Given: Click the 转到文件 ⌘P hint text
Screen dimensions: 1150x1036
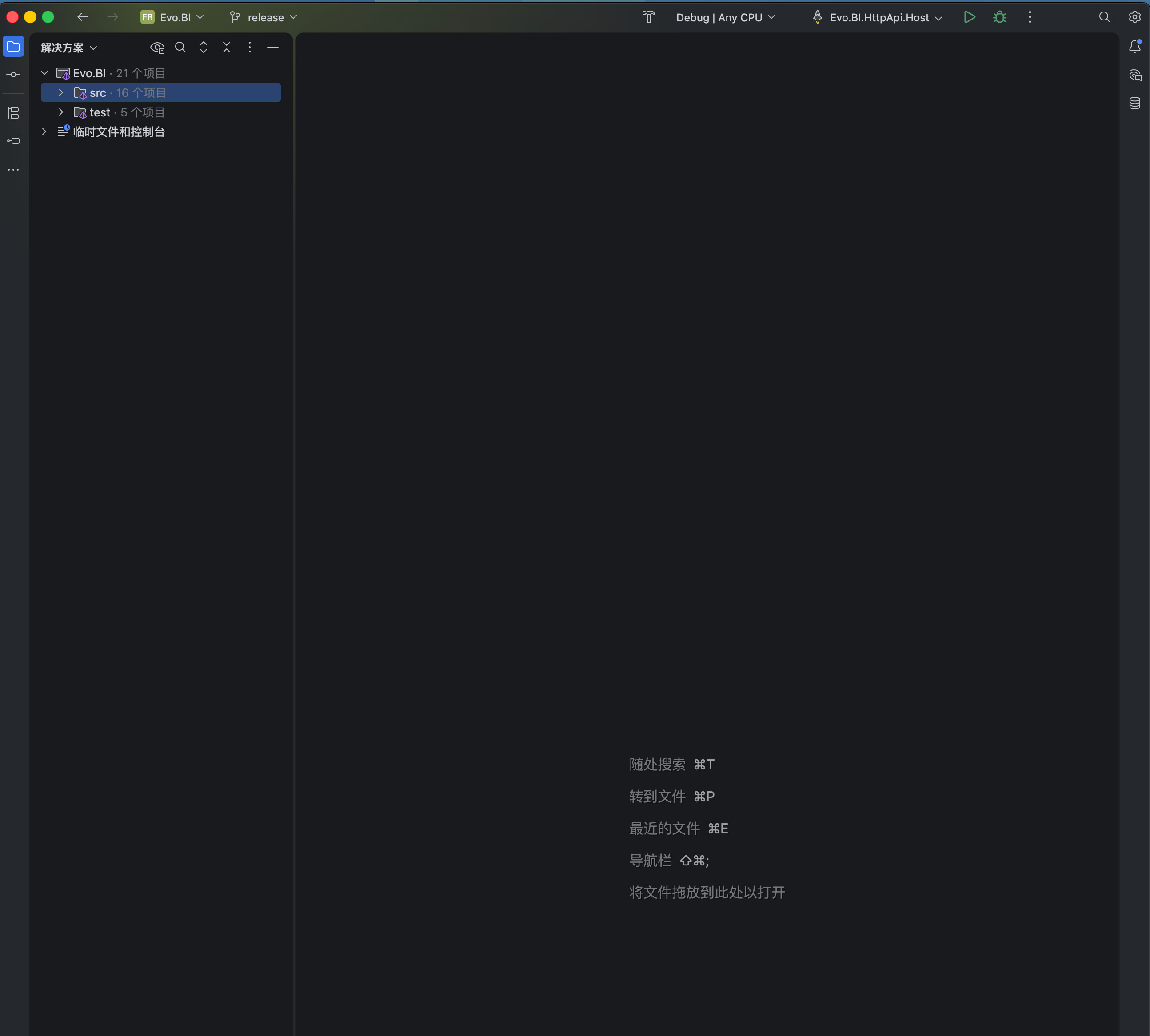Looking at the screenshot, I should (672, 797).
